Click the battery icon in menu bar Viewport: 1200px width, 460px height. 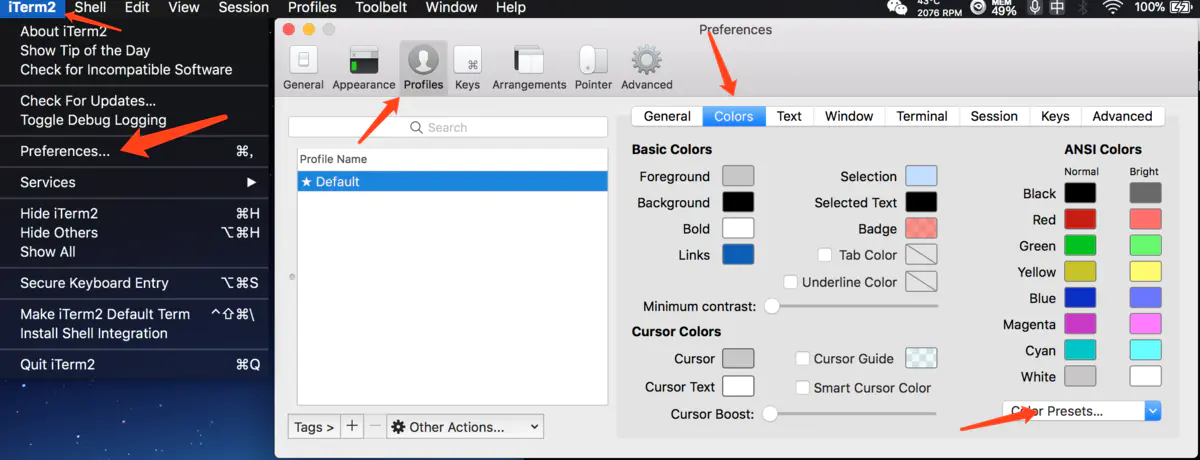(1181, 8)
